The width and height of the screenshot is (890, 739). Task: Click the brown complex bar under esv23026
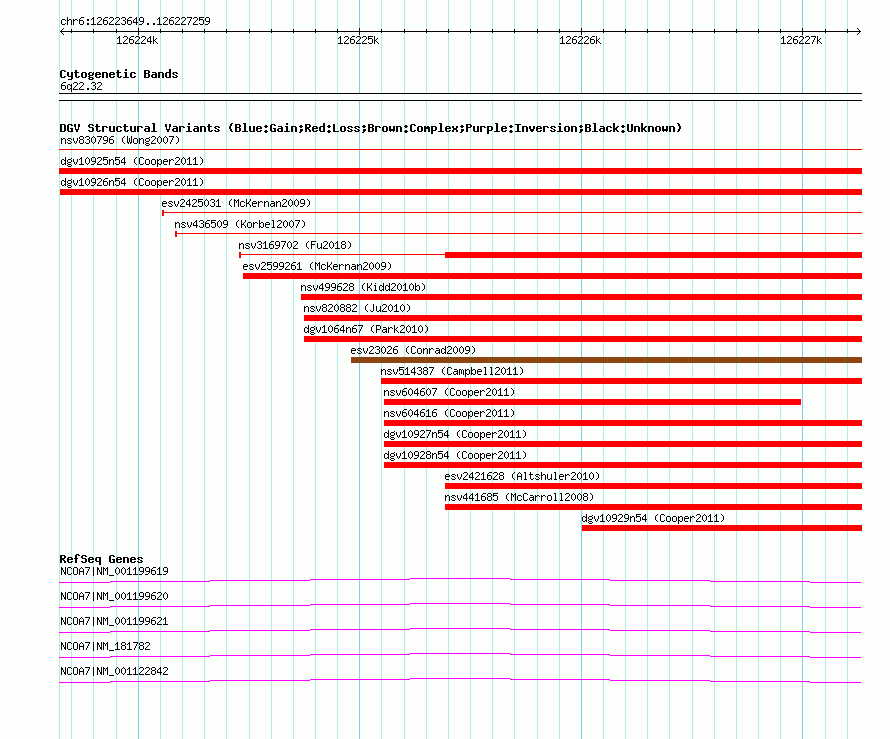606,360
